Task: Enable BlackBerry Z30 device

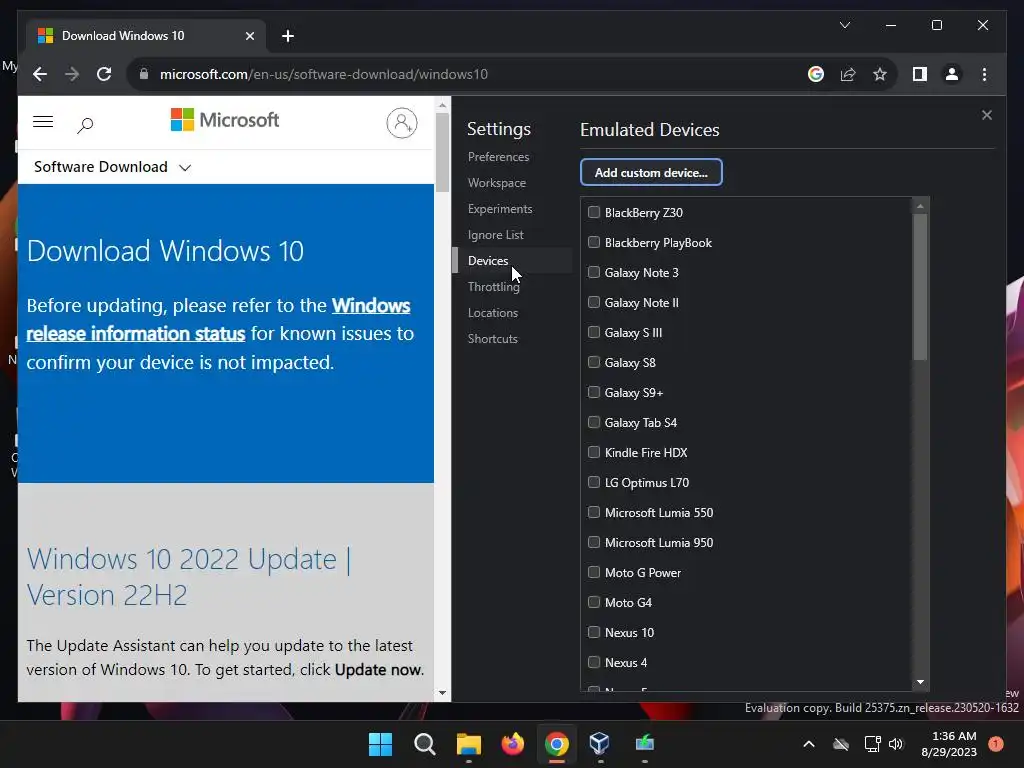Action: [594, 212]
